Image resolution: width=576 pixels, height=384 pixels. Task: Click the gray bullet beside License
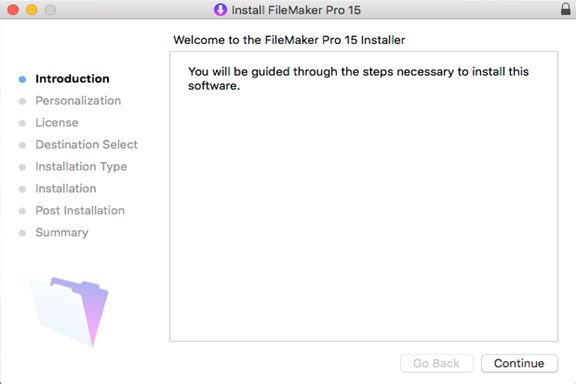(x=22, y=123)
